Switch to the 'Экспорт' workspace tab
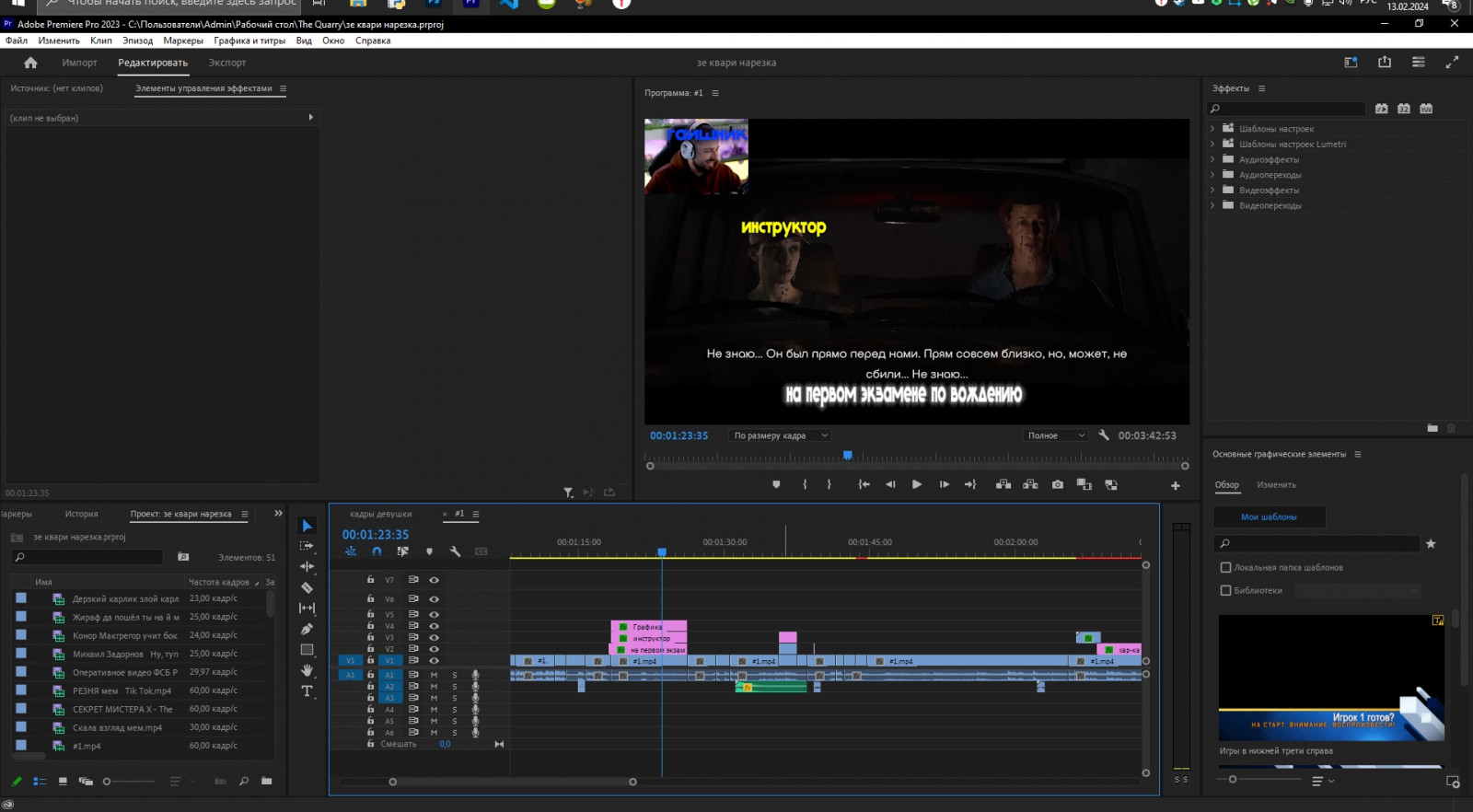This screenshot has height=812, width=1473. [x=226, y=63]
